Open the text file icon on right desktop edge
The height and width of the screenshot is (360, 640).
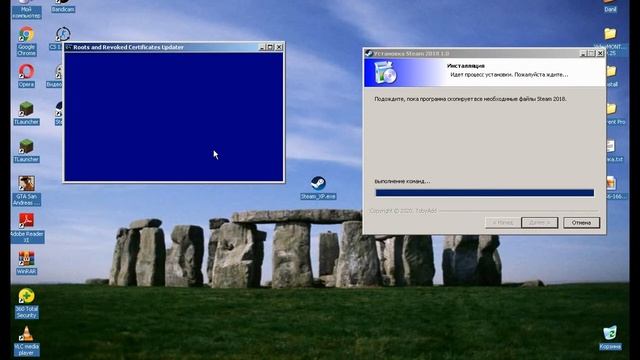coord(611,150)
